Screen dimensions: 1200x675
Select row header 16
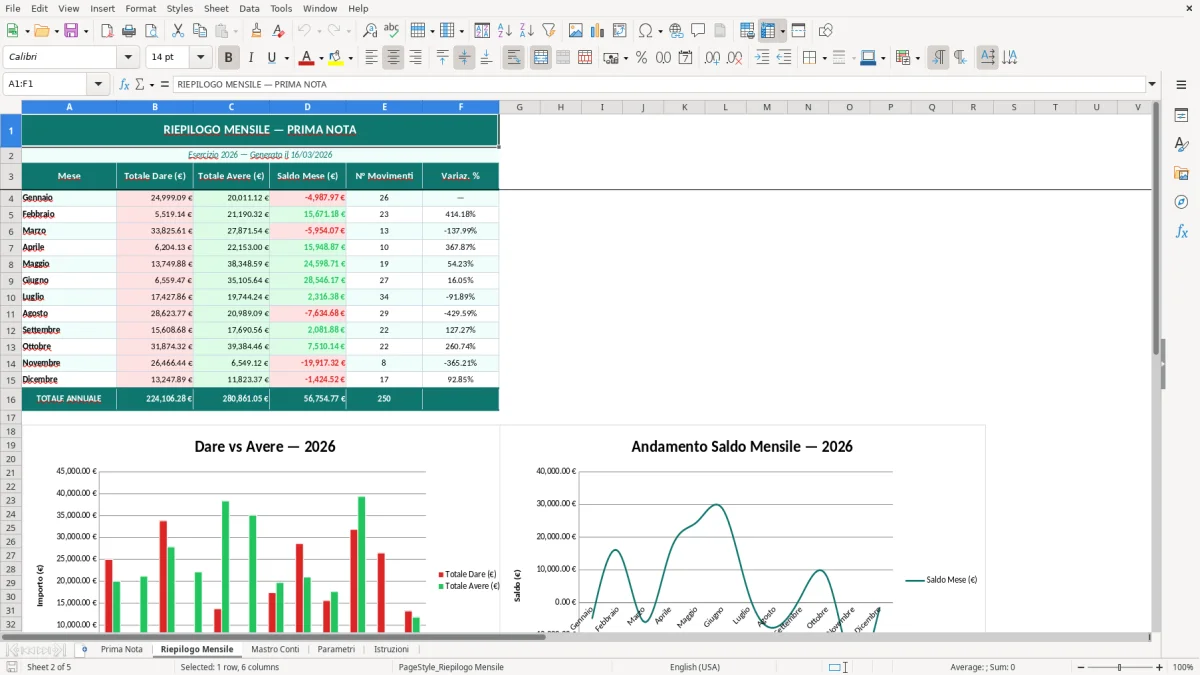point(11,399)
